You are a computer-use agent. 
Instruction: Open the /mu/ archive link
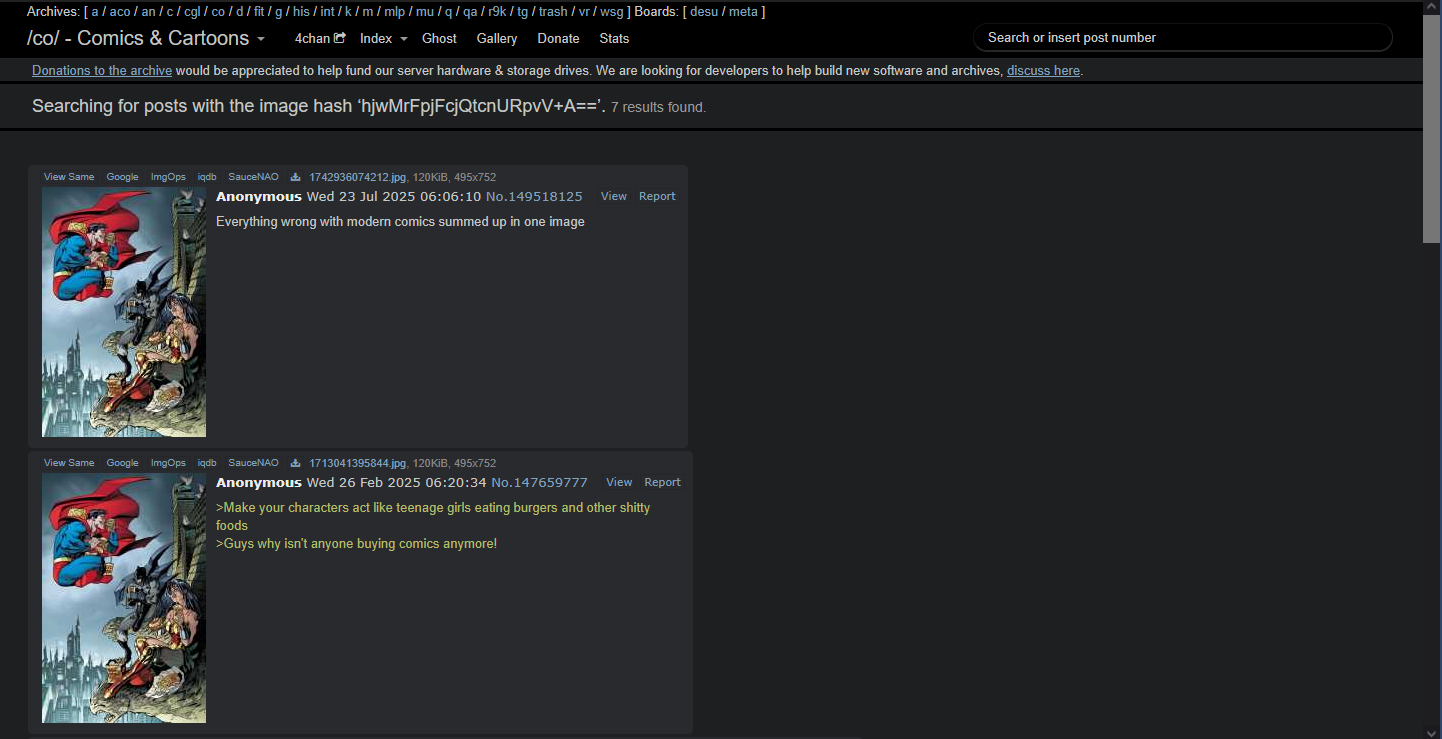coord(424,12)
